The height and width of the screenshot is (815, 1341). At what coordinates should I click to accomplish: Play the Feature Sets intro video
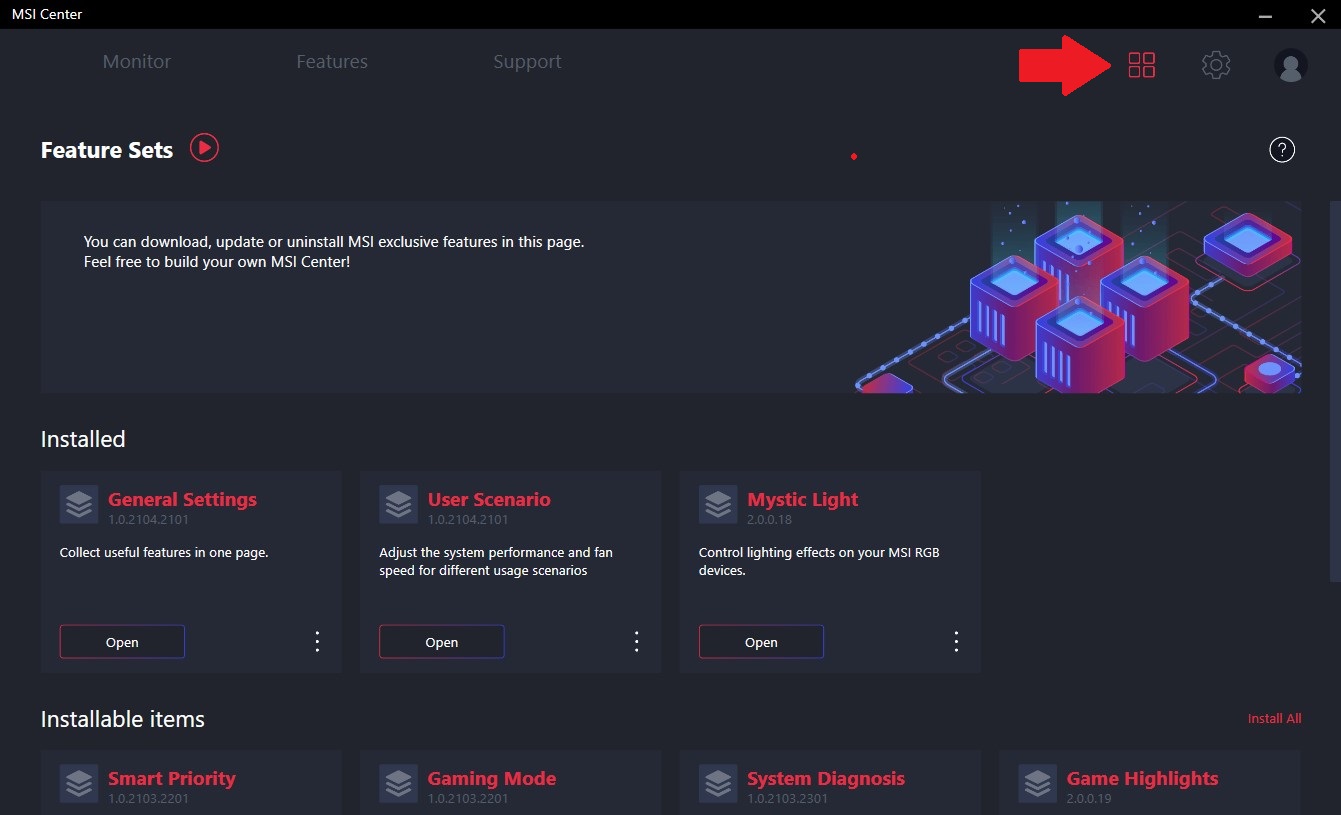(x=204, y=148)
